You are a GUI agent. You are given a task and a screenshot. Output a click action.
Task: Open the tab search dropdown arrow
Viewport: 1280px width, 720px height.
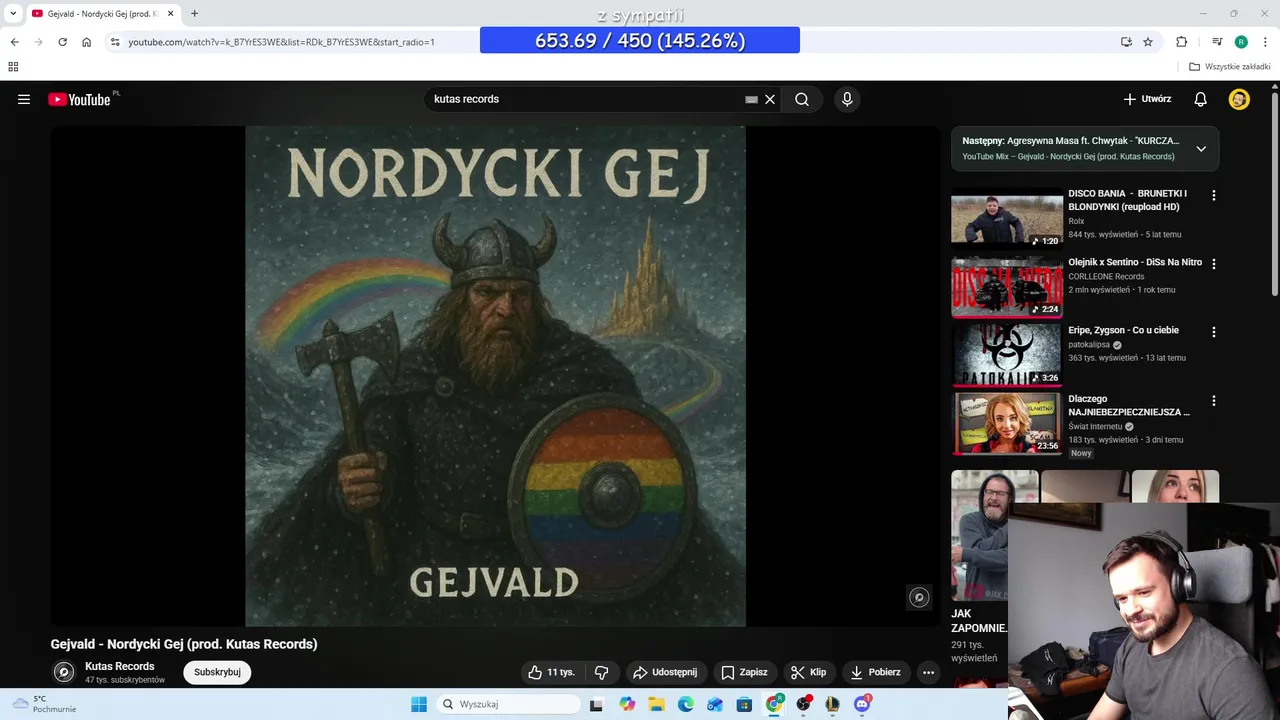[13, 14]
